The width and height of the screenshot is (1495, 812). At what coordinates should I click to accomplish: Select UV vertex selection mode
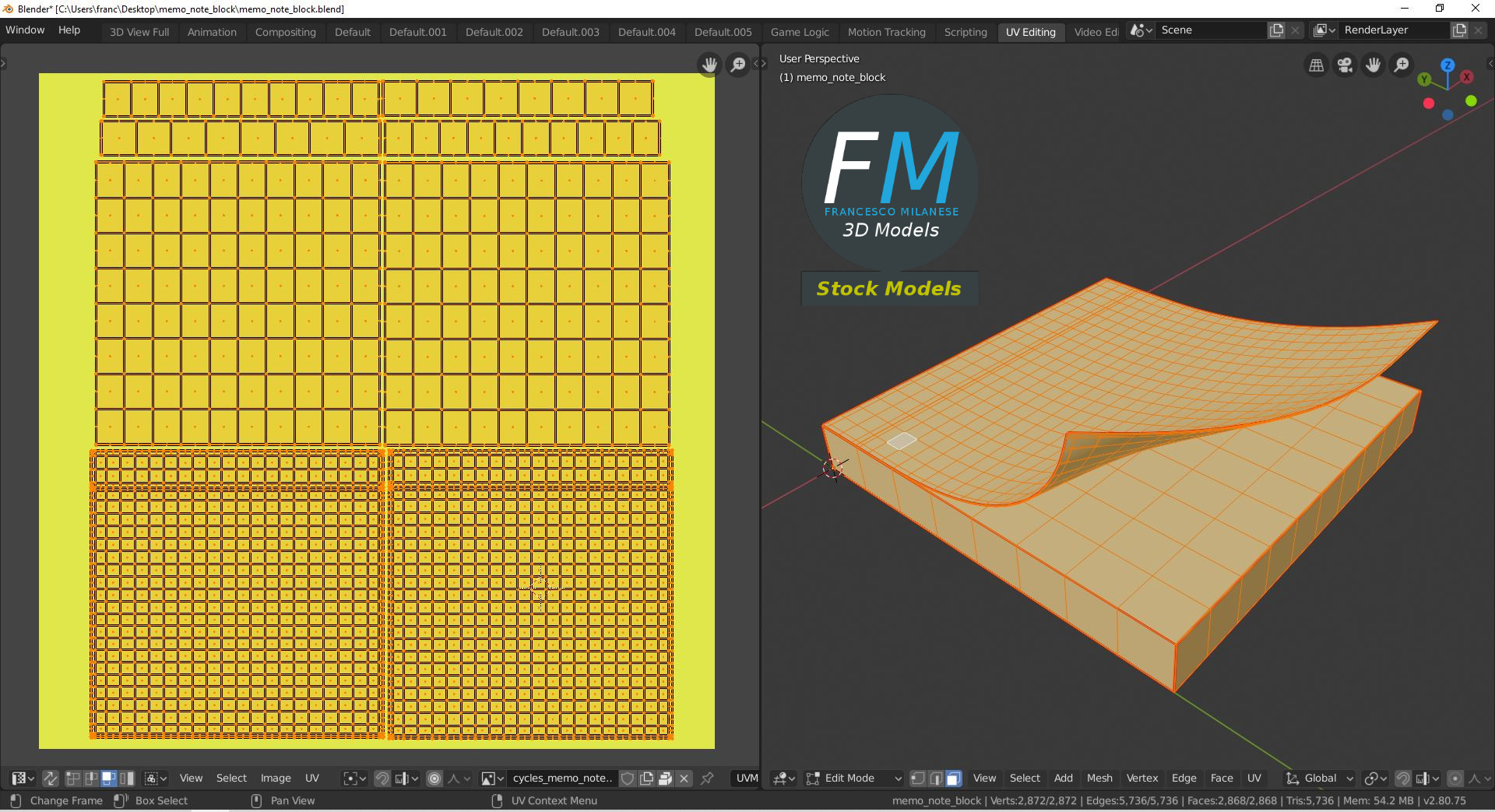click(73, 778)
